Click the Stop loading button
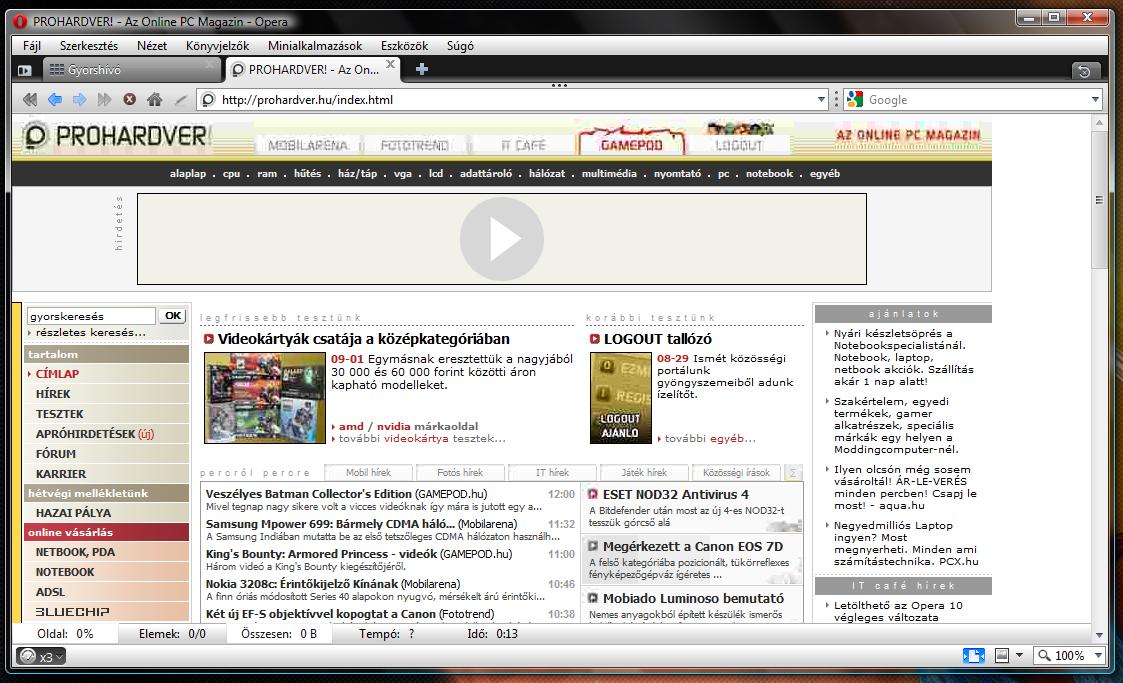The image size is (1123, 683). pyautogui.click(x=130, y=100)
